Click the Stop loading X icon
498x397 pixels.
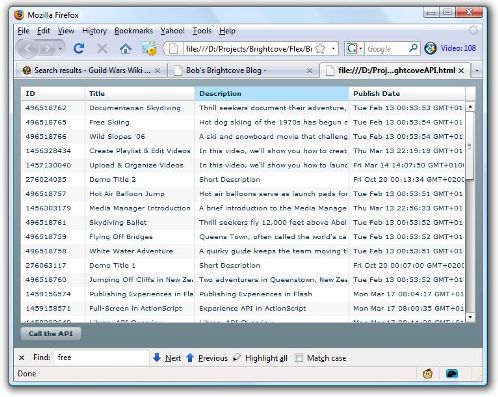102,49
